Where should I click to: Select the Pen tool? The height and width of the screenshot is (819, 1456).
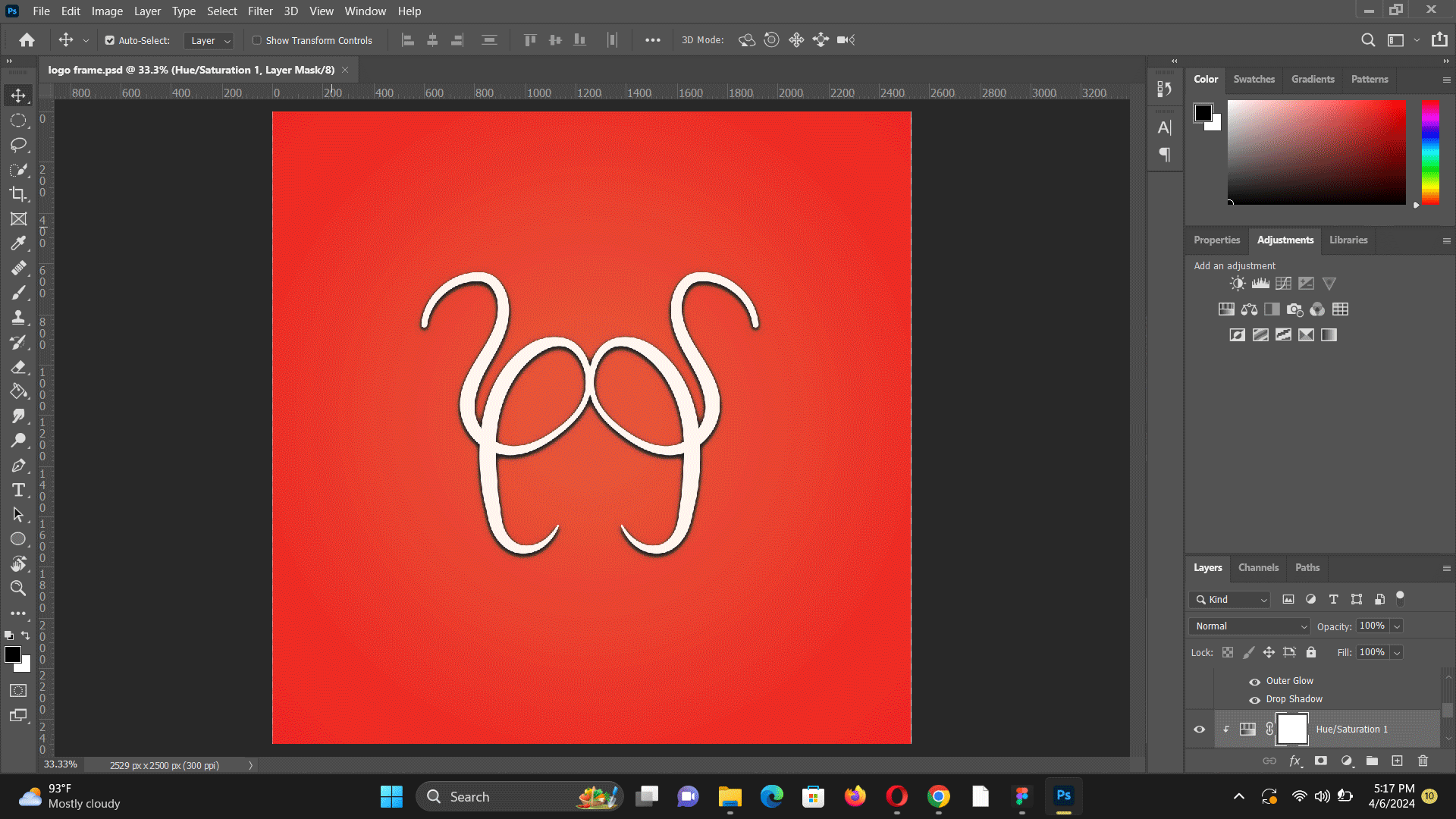click(18, 466)
